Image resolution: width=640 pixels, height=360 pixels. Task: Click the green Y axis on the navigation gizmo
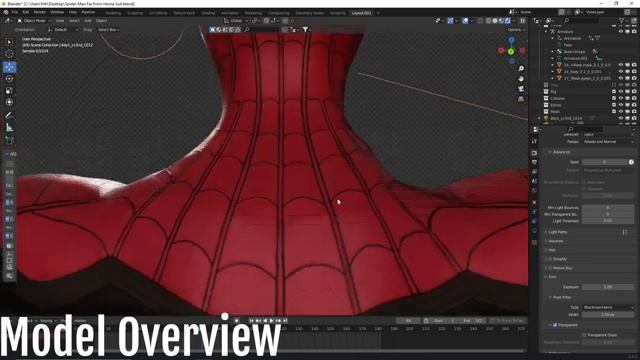click(x=511, y=51)
